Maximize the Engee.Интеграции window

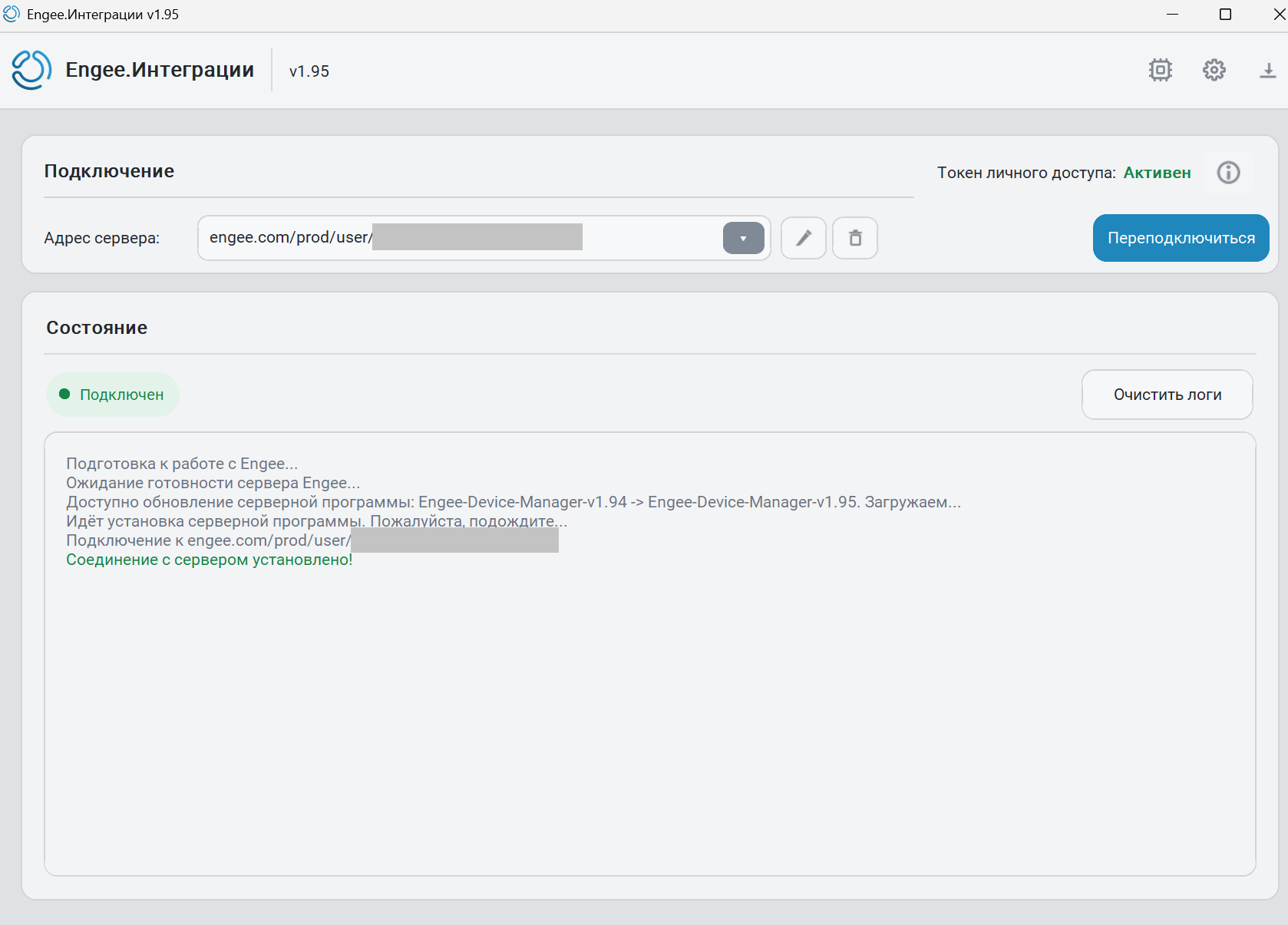(x=1225, y=15)
